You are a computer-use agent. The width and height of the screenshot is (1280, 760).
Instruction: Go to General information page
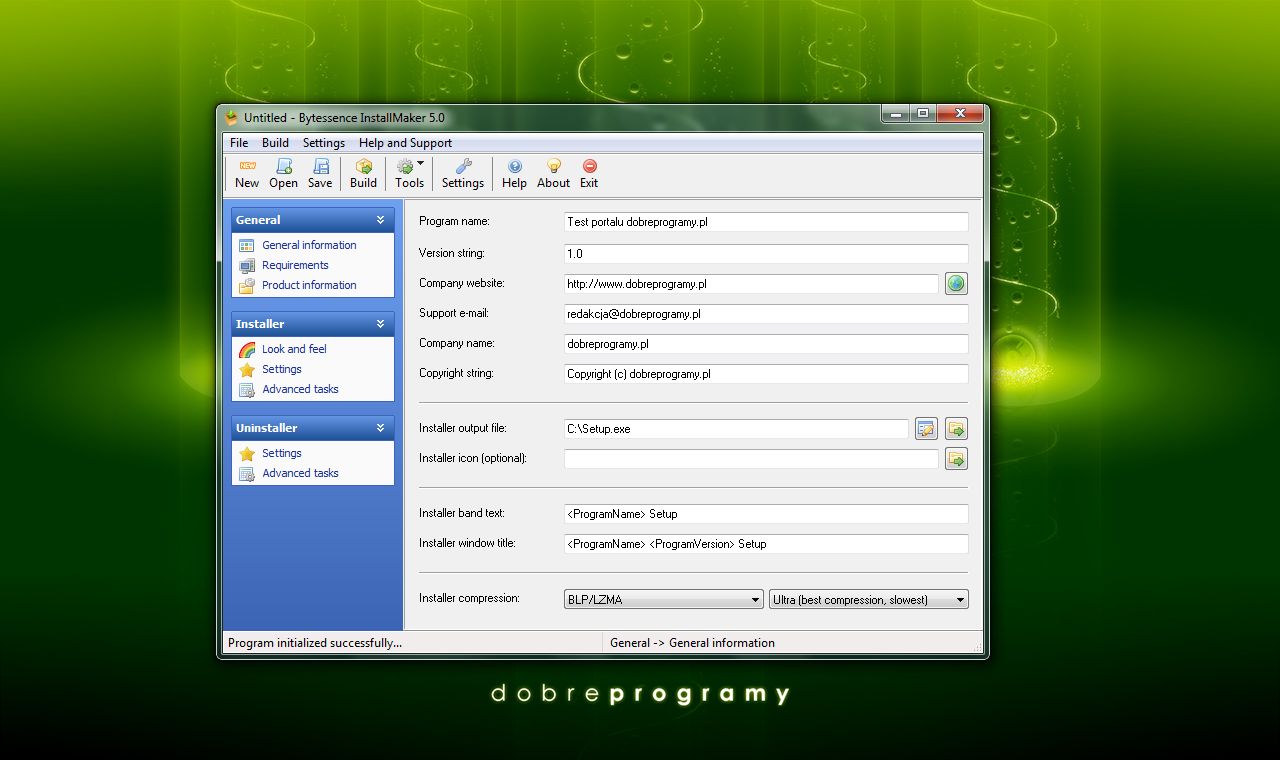pyautogui.click(x=309, y=245)
